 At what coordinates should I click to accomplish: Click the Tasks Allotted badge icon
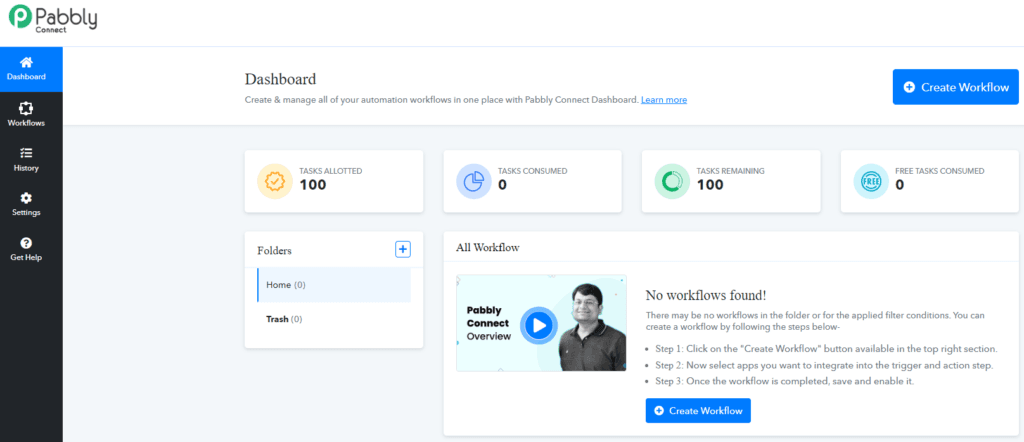coord(275,181)
